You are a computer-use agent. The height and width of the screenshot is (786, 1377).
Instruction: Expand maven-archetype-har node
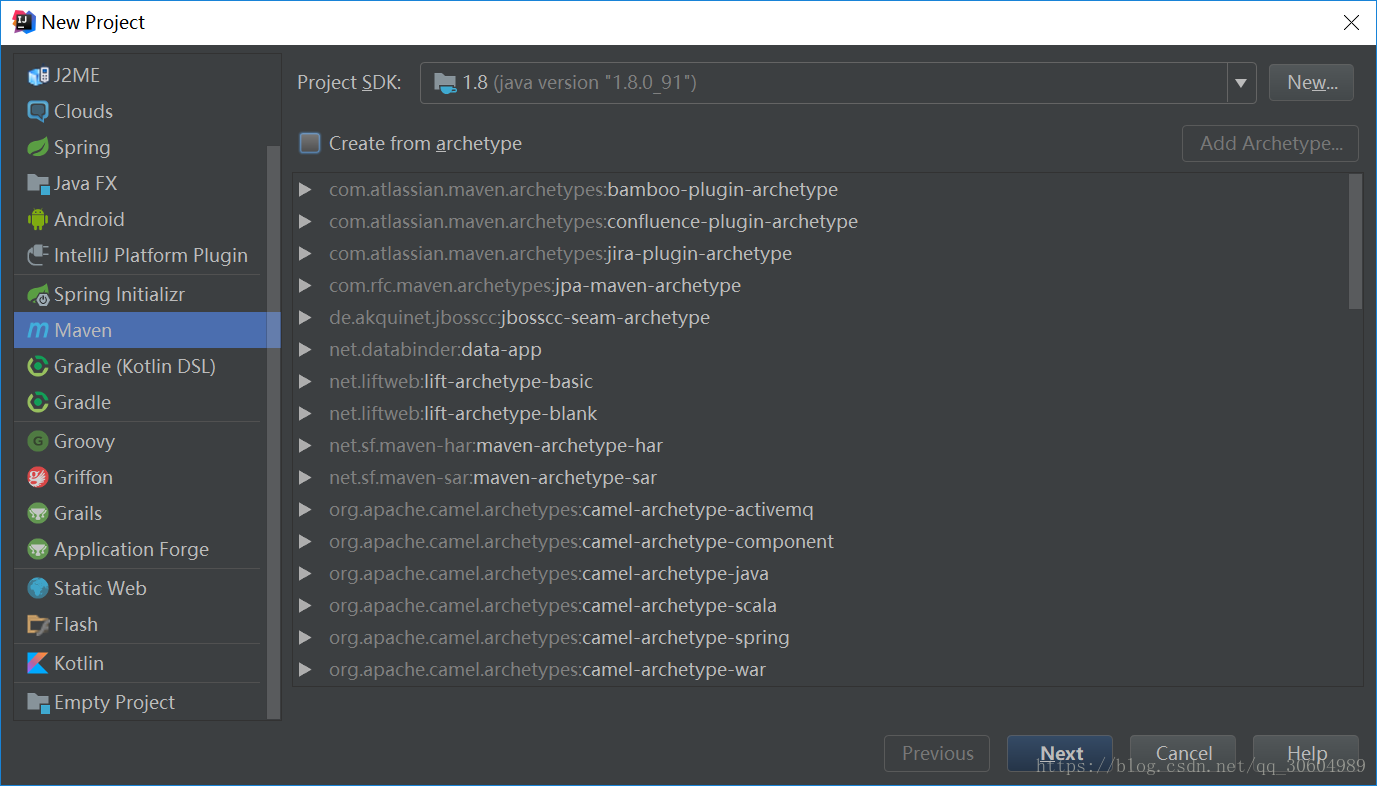click(x=306, y=446)
